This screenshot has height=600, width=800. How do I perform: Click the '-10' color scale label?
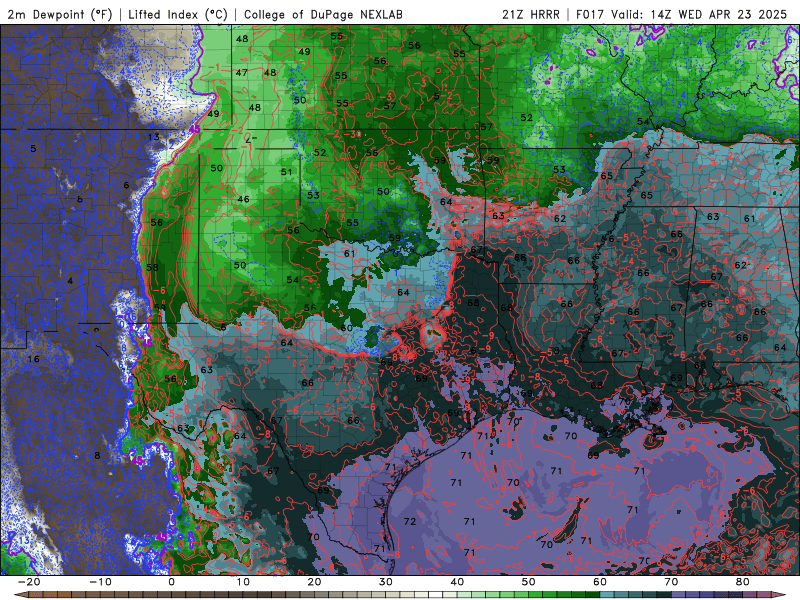coord(100,582)
